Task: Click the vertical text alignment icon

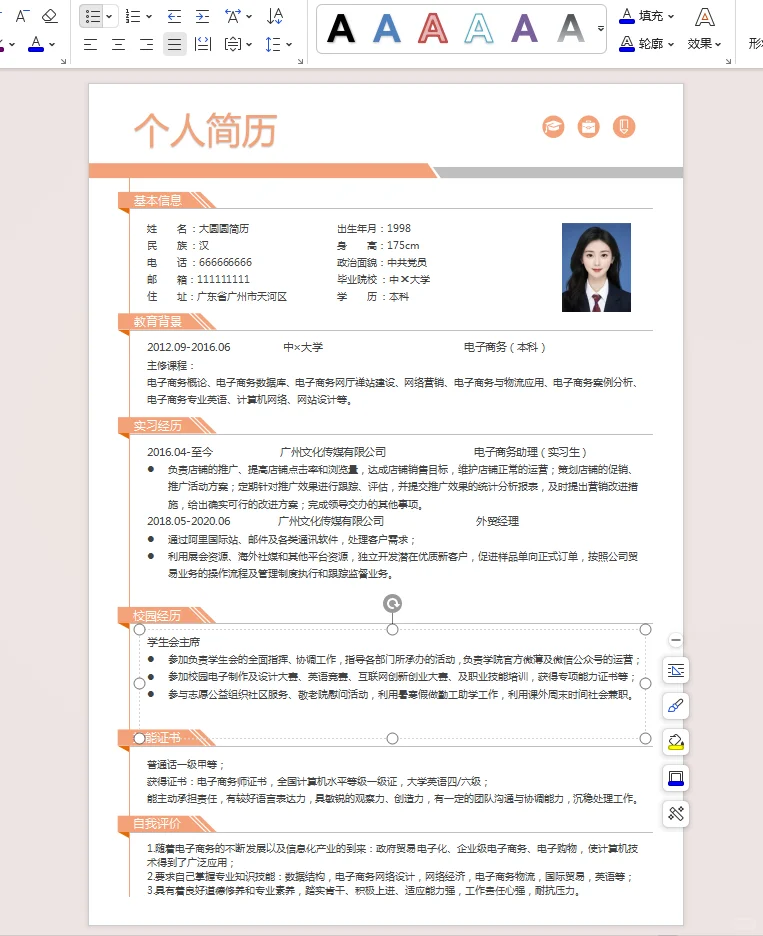Action: (x=233, y=44)
